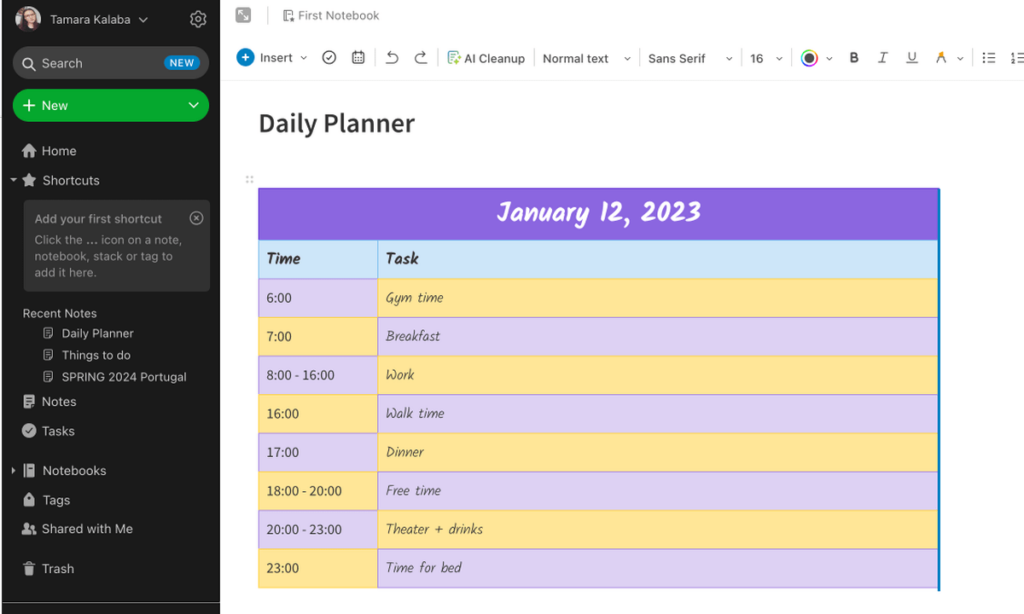Insert a numbered list

pos(1015,58)
